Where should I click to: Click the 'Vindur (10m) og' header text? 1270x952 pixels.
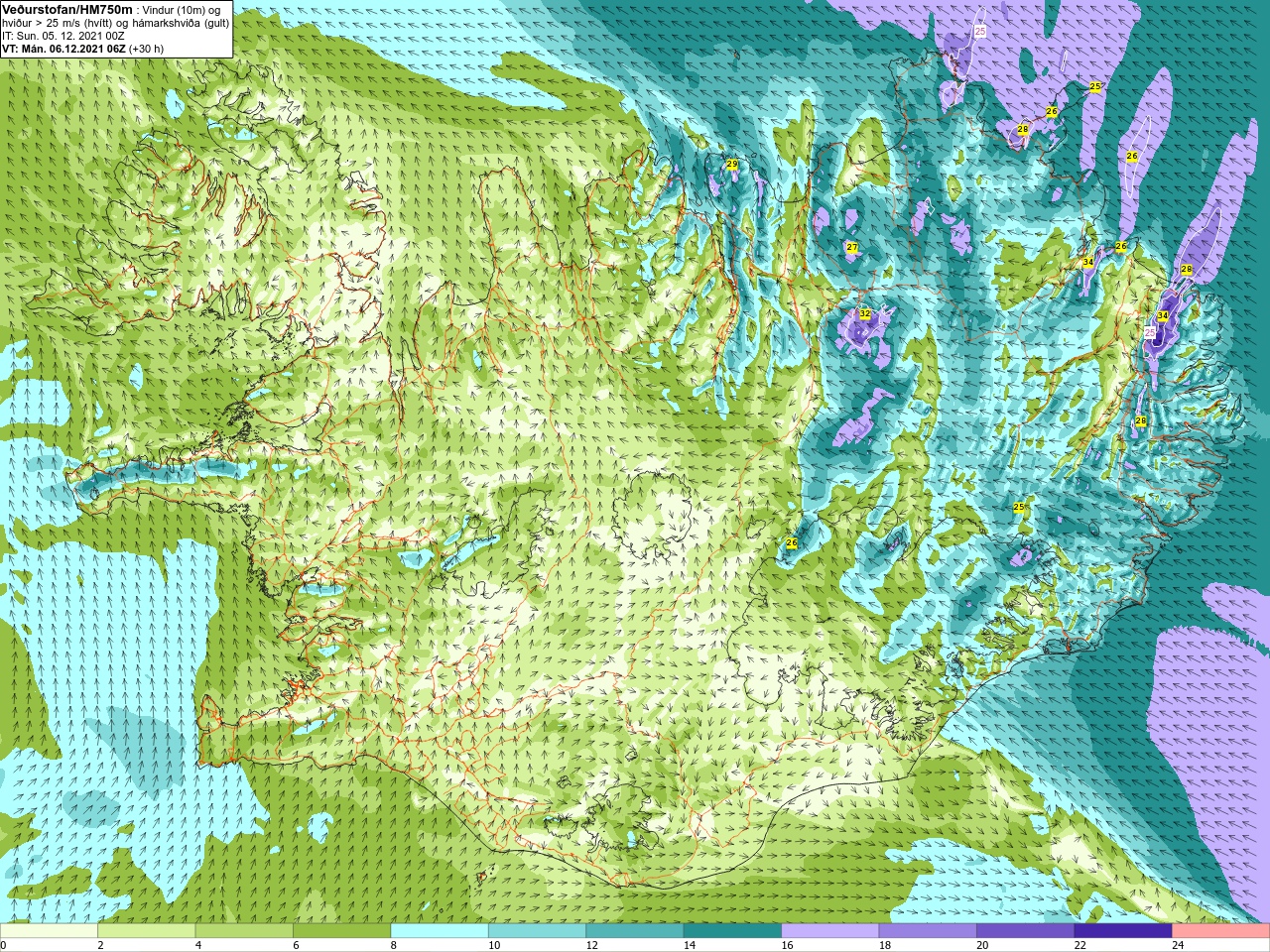(x=182, y=10)
